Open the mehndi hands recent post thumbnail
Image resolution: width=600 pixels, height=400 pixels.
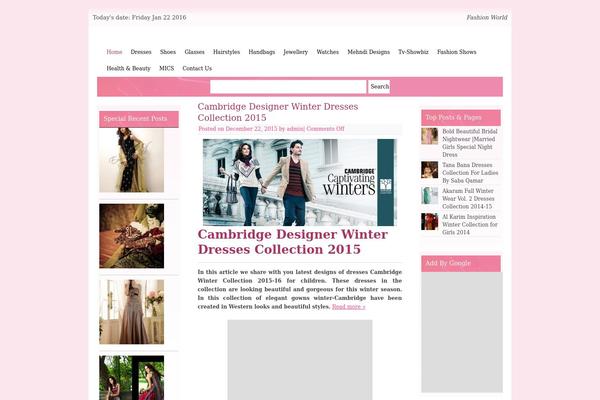(x=132, y=236)
